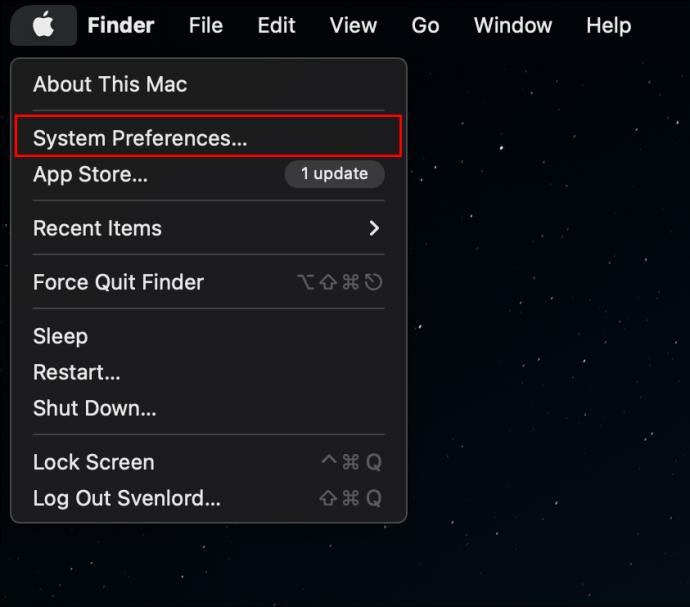Choose Restart from the Apple menu
Screen dimensions: 690x607
tap(209, 372)
